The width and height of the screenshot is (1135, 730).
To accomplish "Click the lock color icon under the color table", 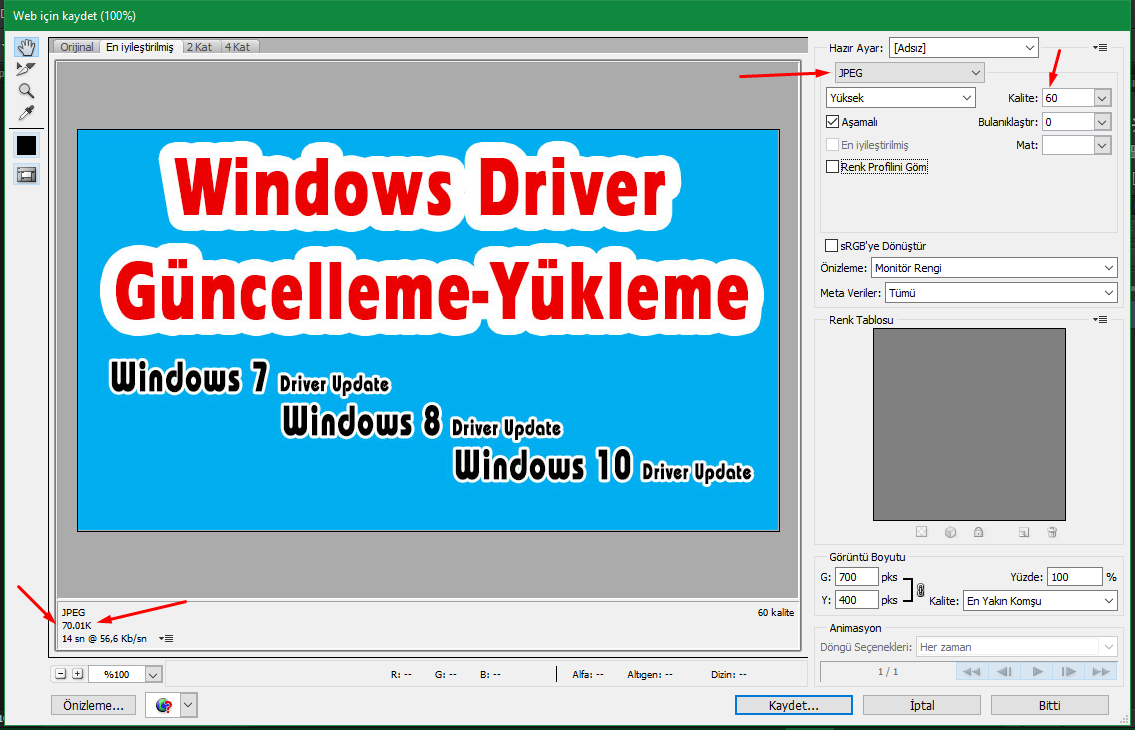I will tap(979, 532).
